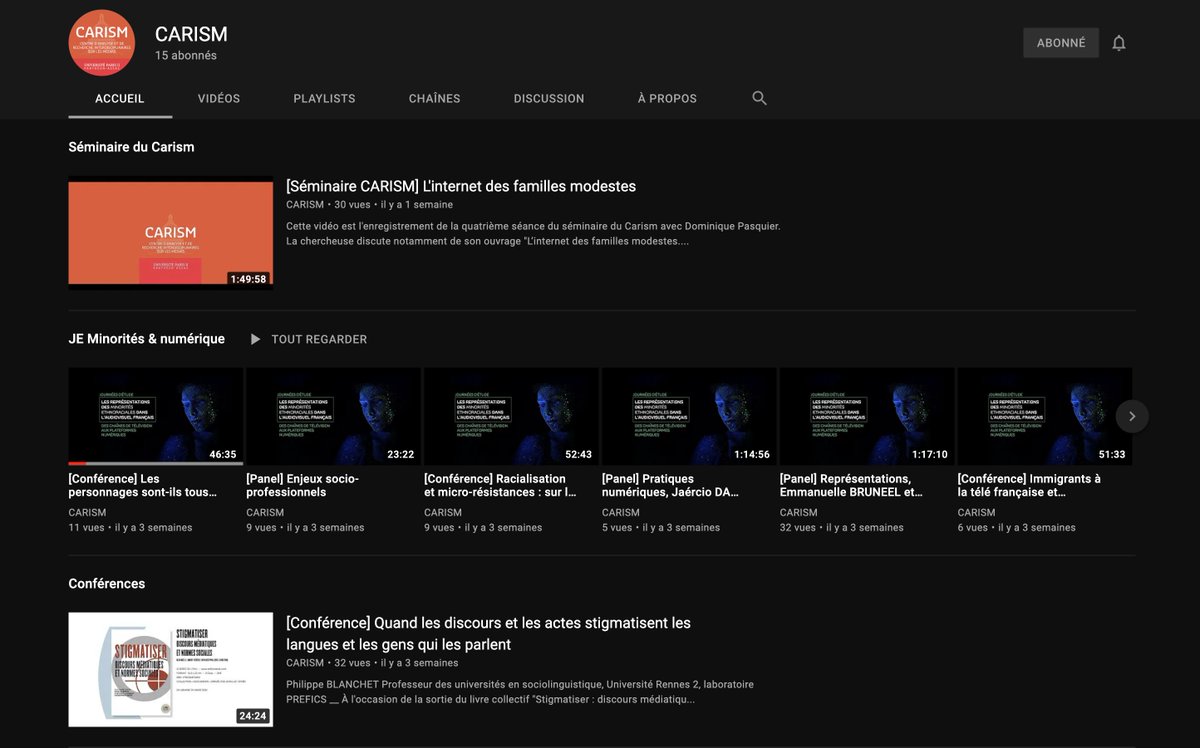Image resolution: width=1200 pixels, height=748 pixels.
Task: Go to the Discussion tab
Action: 549,98
